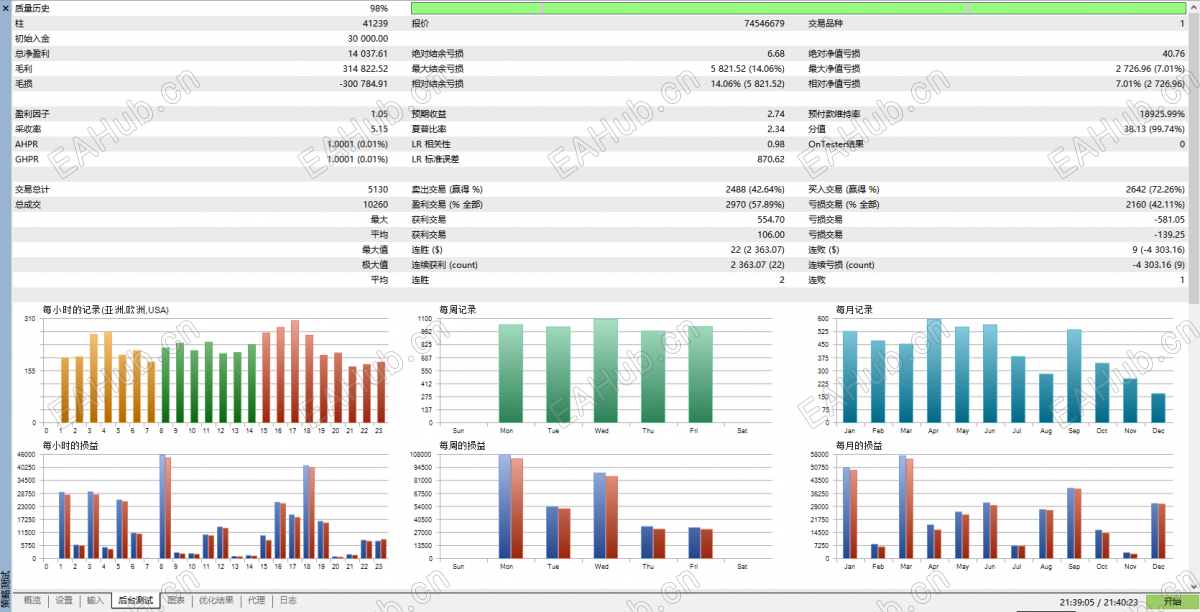Click the 连胜 ($) value 22 (2 363.07)
This screenshot has height=612, width=1200.
pyautogui.click(x=757, y=249)
